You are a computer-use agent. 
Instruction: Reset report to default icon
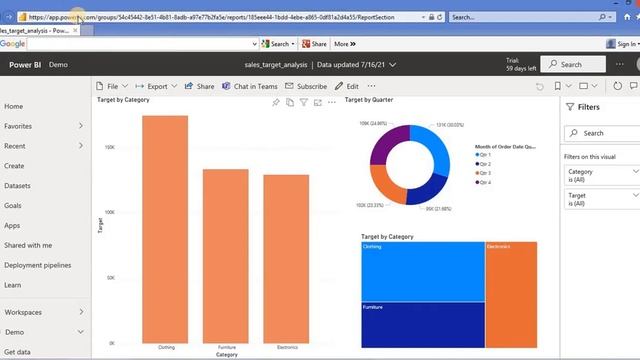click(540, 86)
